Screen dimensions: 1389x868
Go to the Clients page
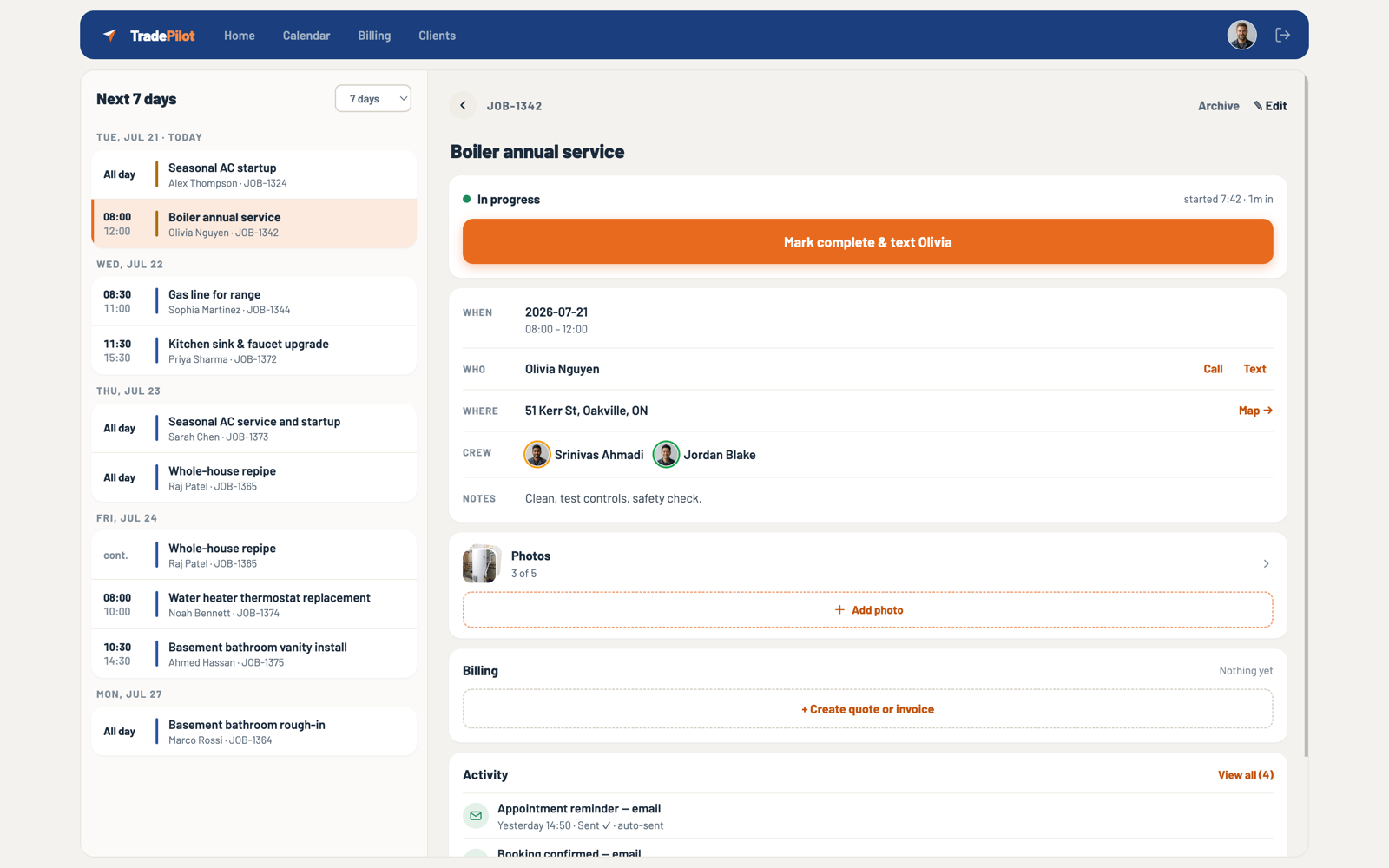(437, 36)
